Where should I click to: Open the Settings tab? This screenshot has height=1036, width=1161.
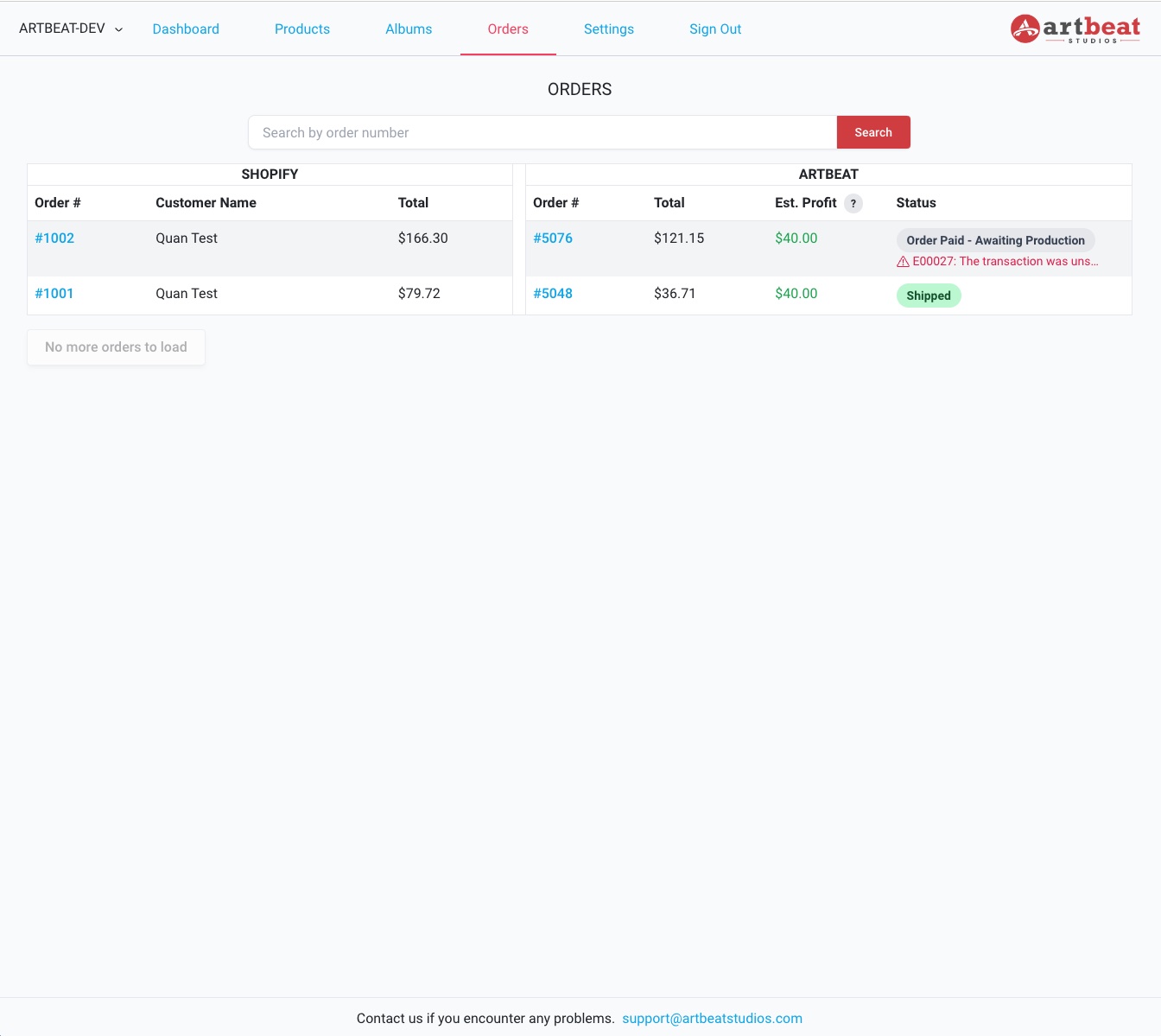tap(609, 29)
